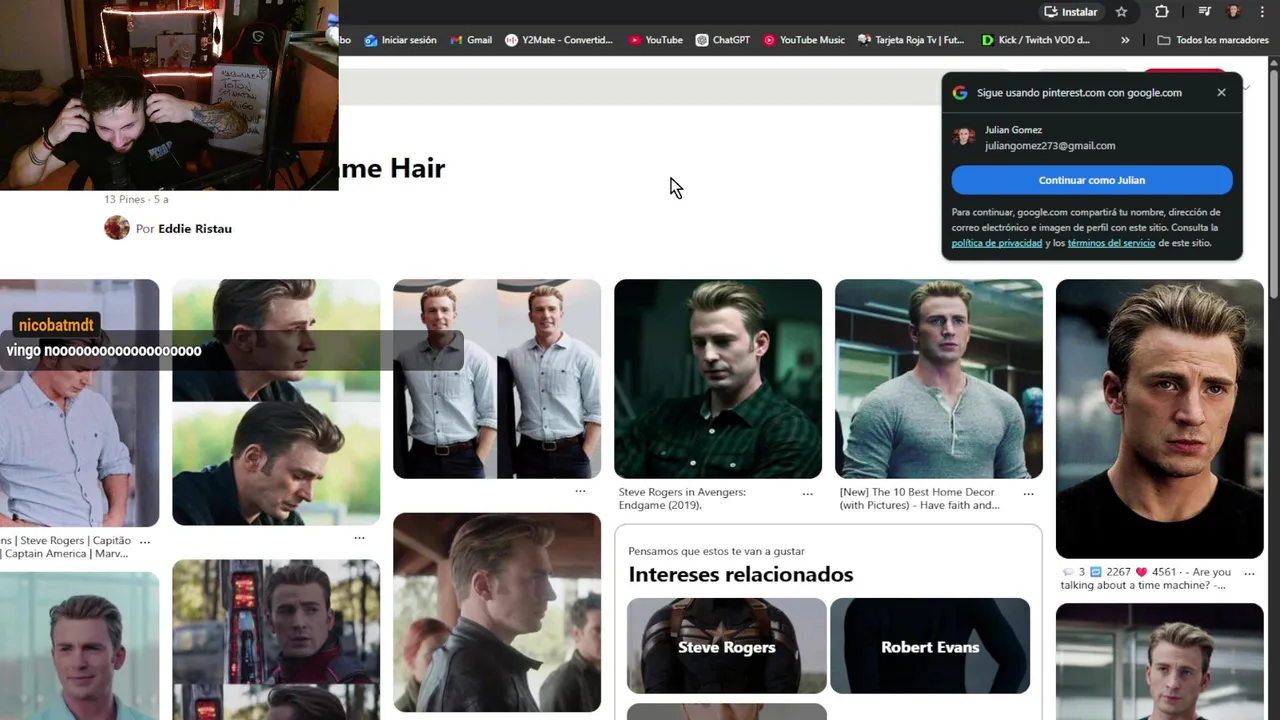Open the Iniciar sesión bookmark

pos(401,40)
